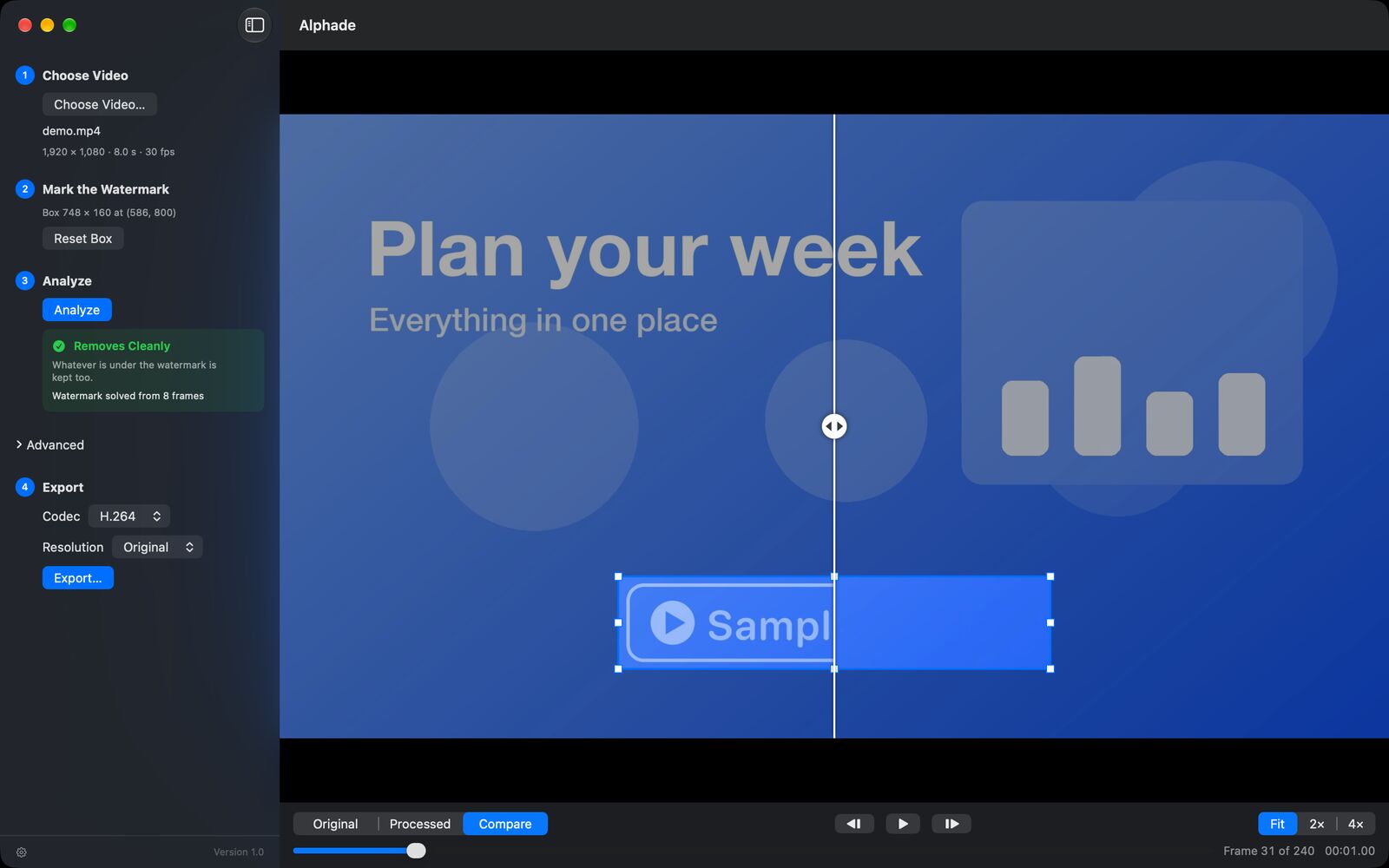This screenshot has height=868, width=1389.
Task: Click the Choose Video... button
Action: pyautogui.click(x=100, y=104)
